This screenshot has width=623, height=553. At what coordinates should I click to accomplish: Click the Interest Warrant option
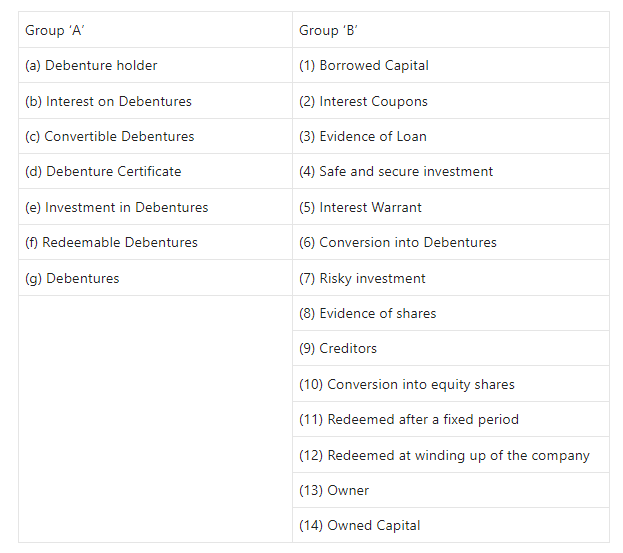(x=451, y=207)
